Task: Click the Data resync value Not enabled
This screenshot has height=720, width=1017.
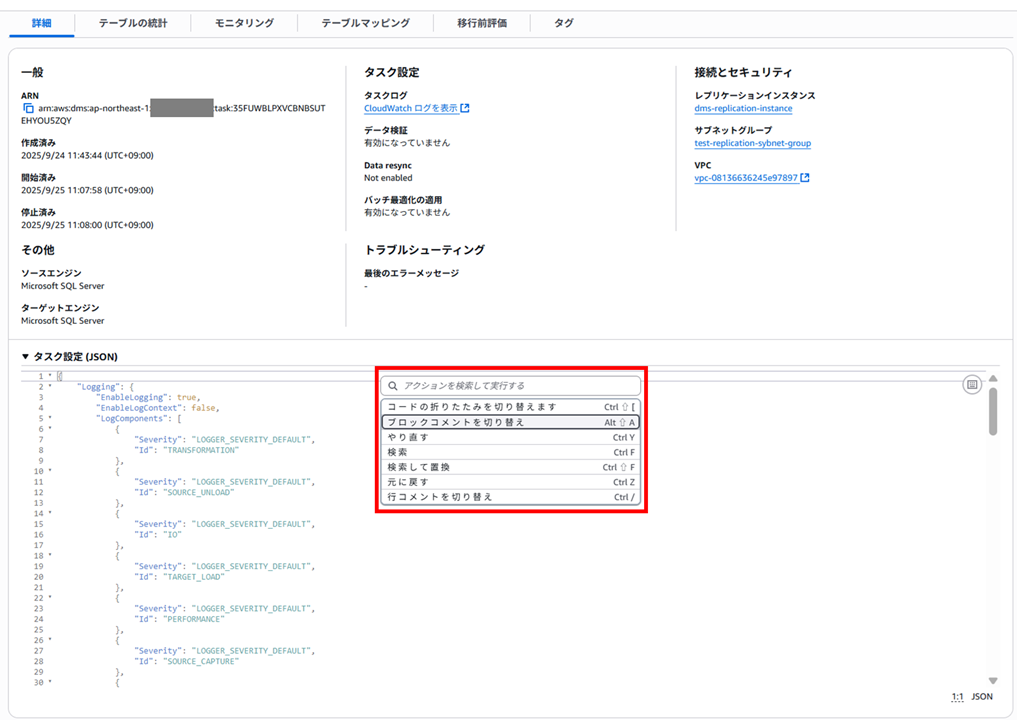Action: point(388,178)
